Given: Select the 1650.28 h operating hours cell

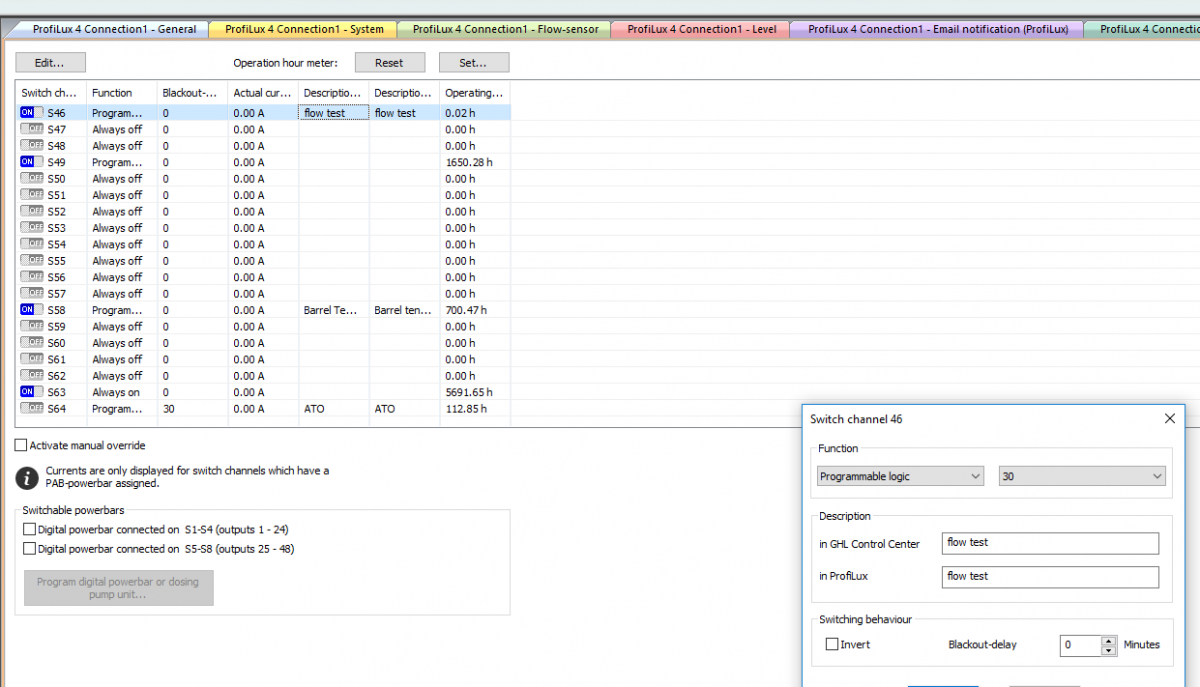Looking at the screenshot, I should pos(475,162).
